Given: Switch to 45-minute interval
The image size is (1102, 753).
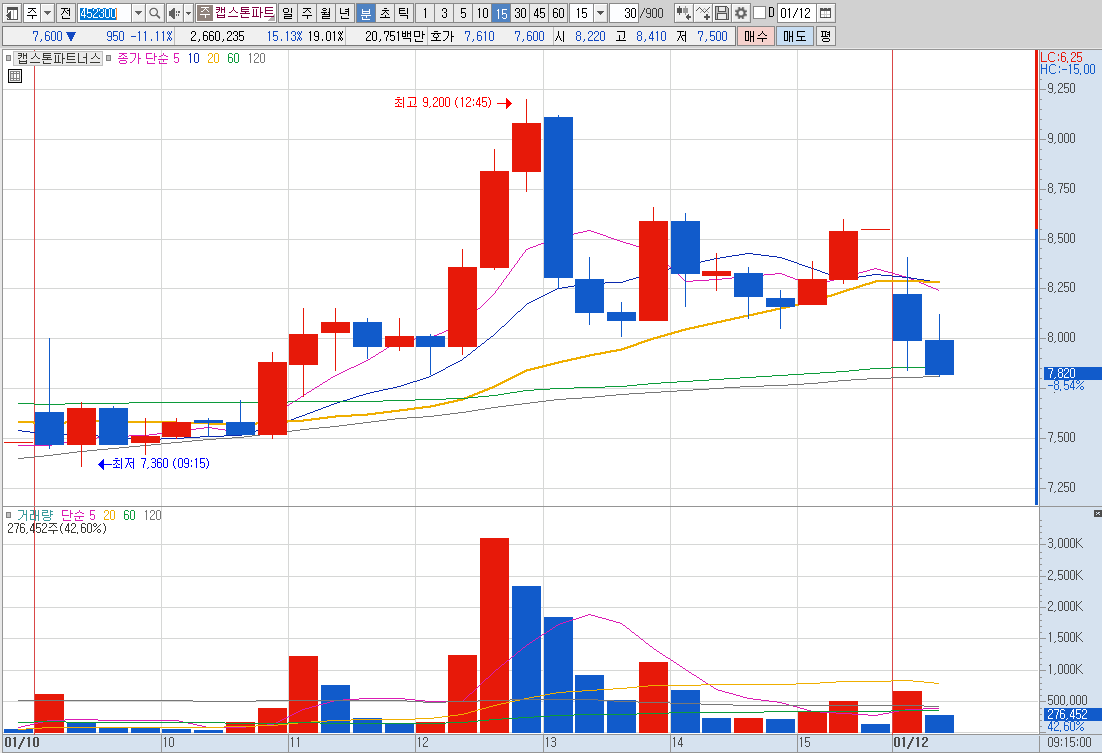Looking at the screenshot, I should click(538, 13).
